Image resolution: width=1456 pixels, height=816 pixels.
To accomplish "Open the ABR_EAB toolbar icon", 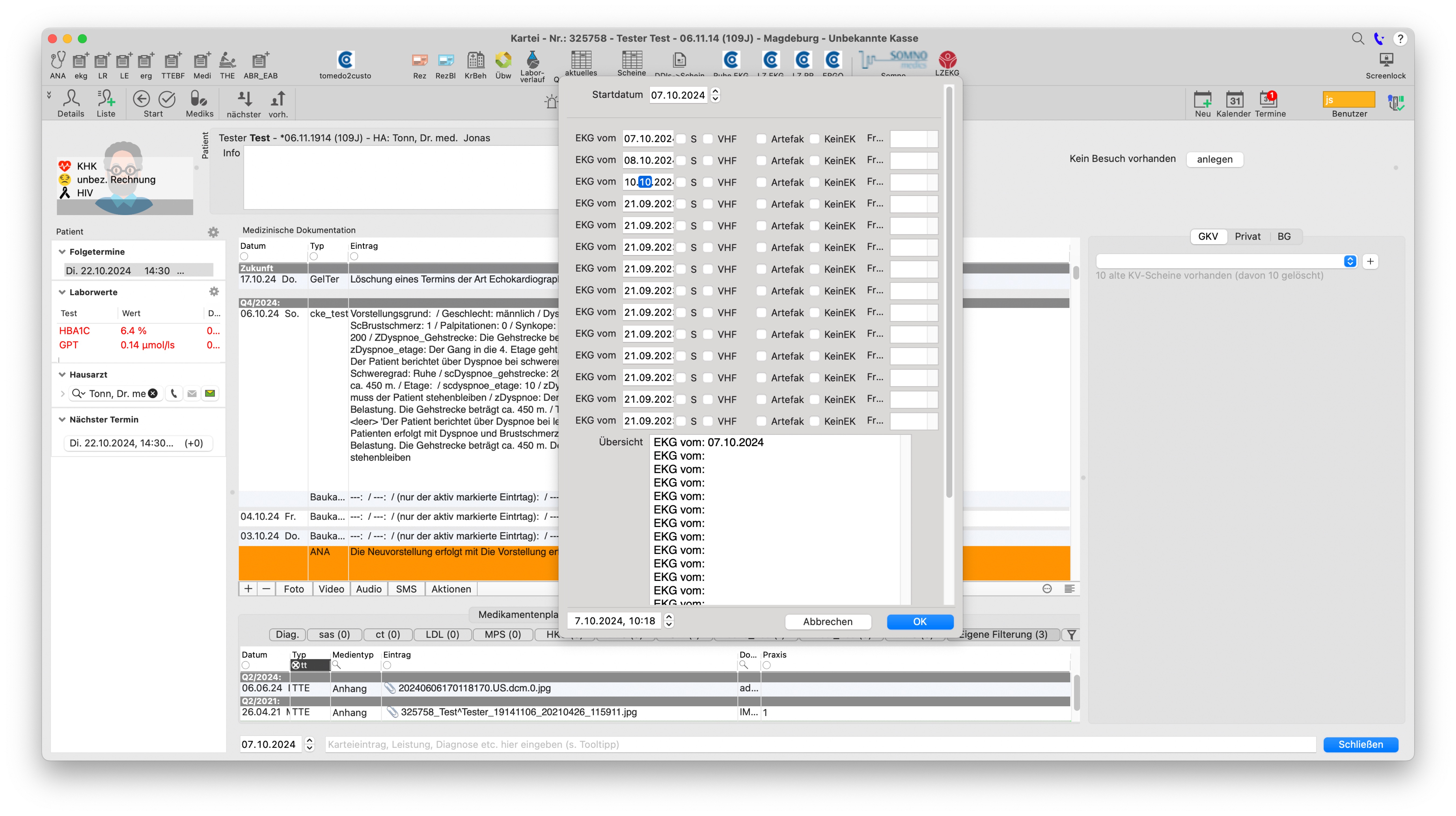I will (x=260, y=60).
